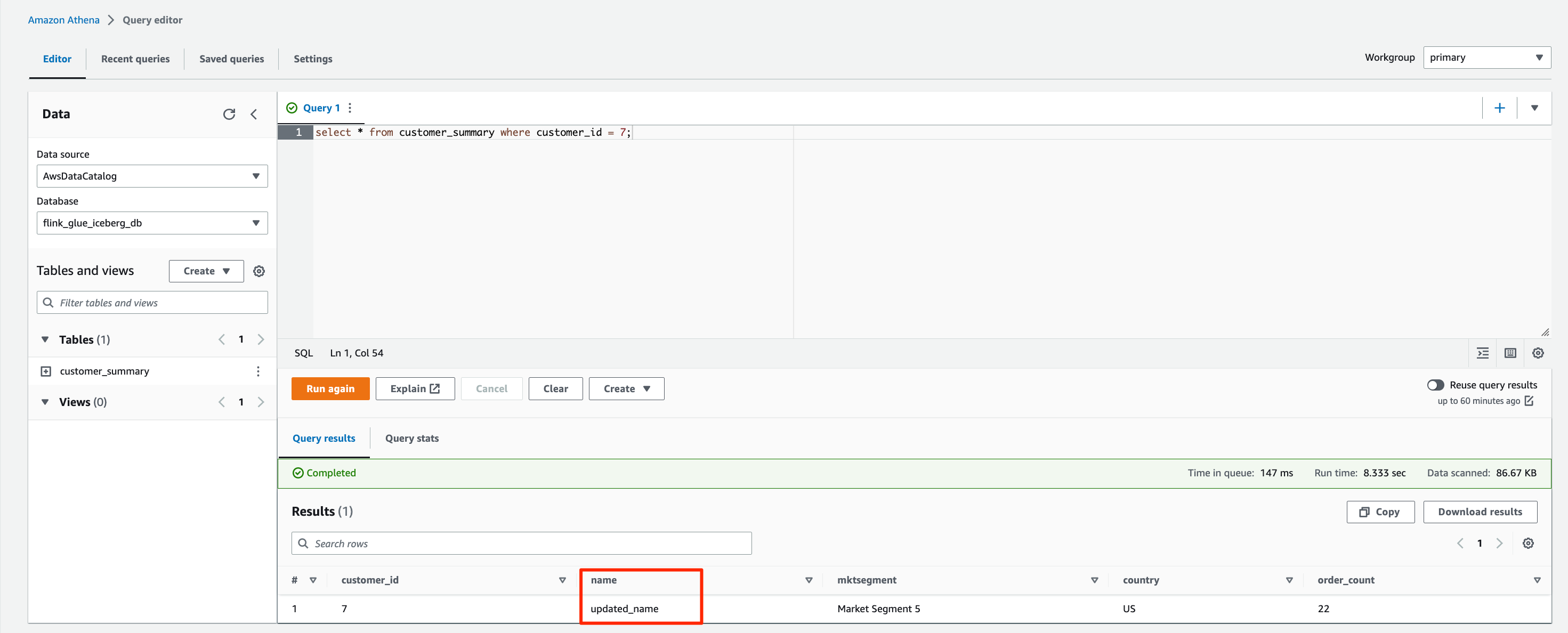
Task: Open customer_summary table options menu
Action: [x=258, y=371]
